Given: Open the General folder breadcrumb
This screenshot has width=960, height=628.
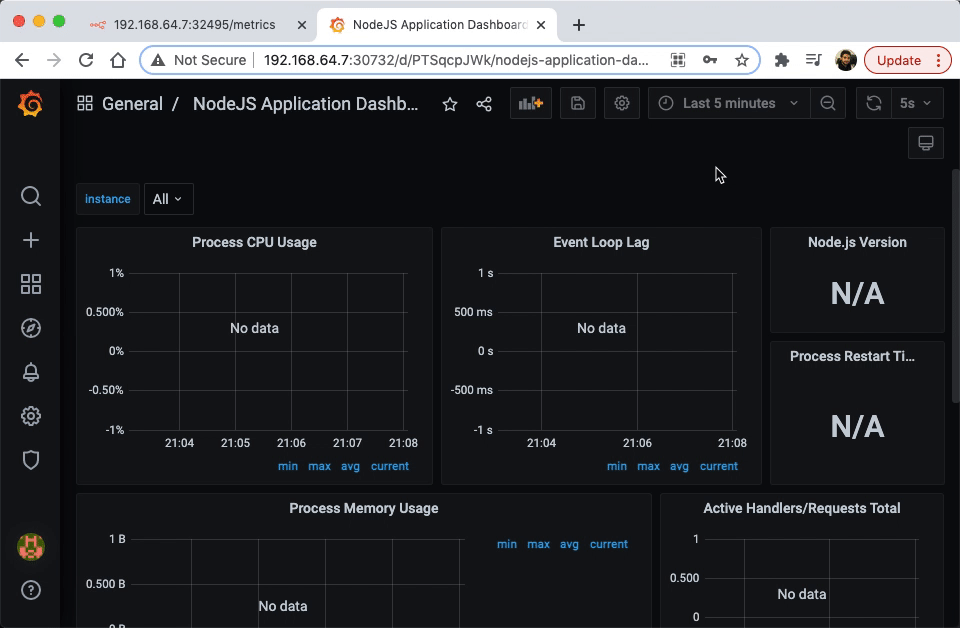Looking at the screenshot, I should [x=132, y=104].
